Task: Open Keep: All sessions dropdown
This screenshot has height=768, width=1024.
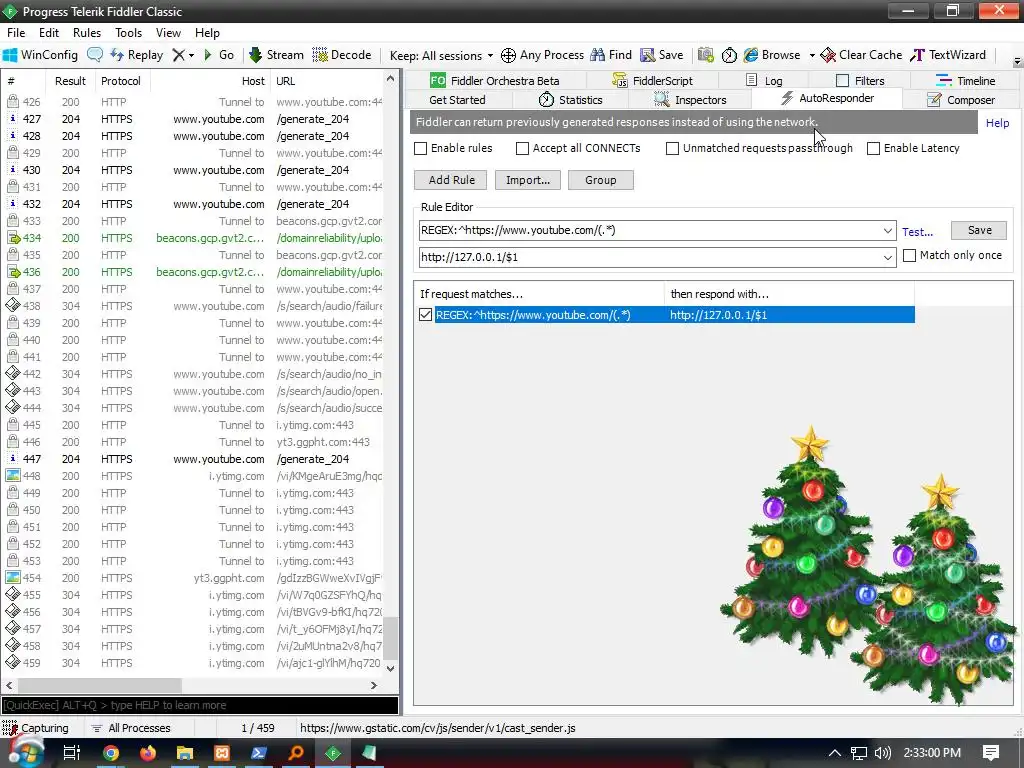Action: tap(441, 56)
